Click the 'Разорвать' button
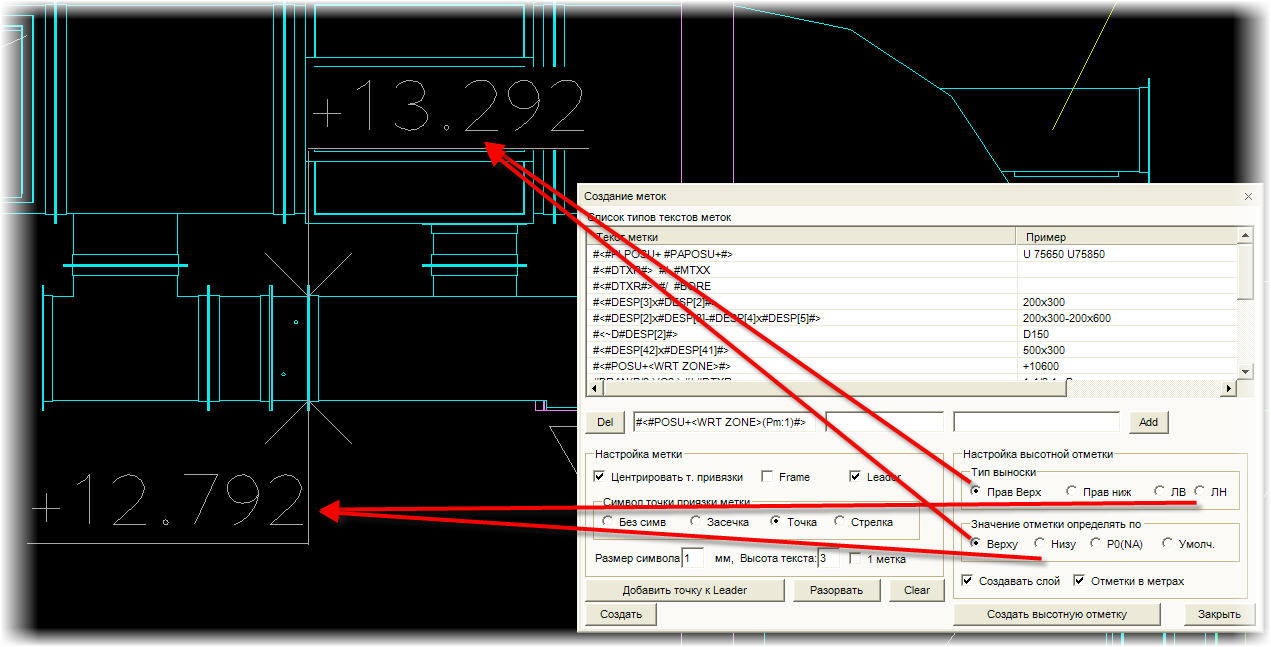The image size is (1271, 647). [836, 590]
